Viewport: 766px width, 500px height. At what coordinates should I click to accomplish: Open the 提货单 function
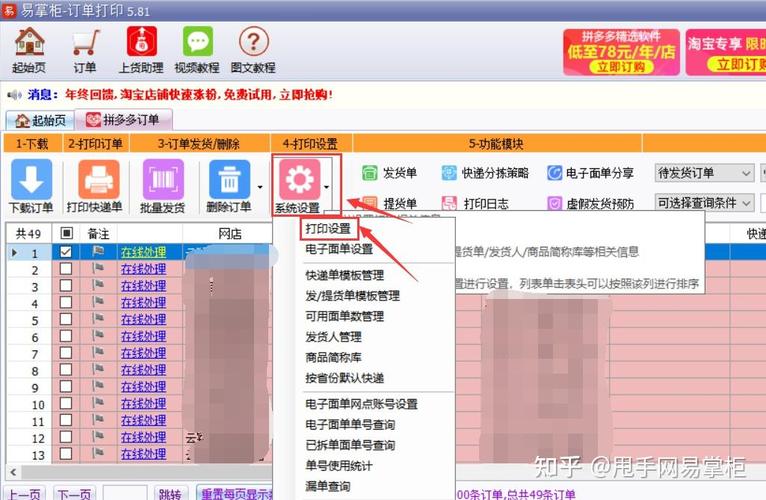389,203
